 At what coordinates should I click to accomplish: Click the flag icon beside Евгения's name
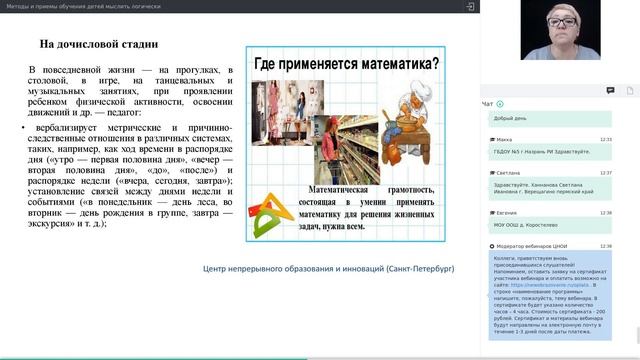(492, 213)
